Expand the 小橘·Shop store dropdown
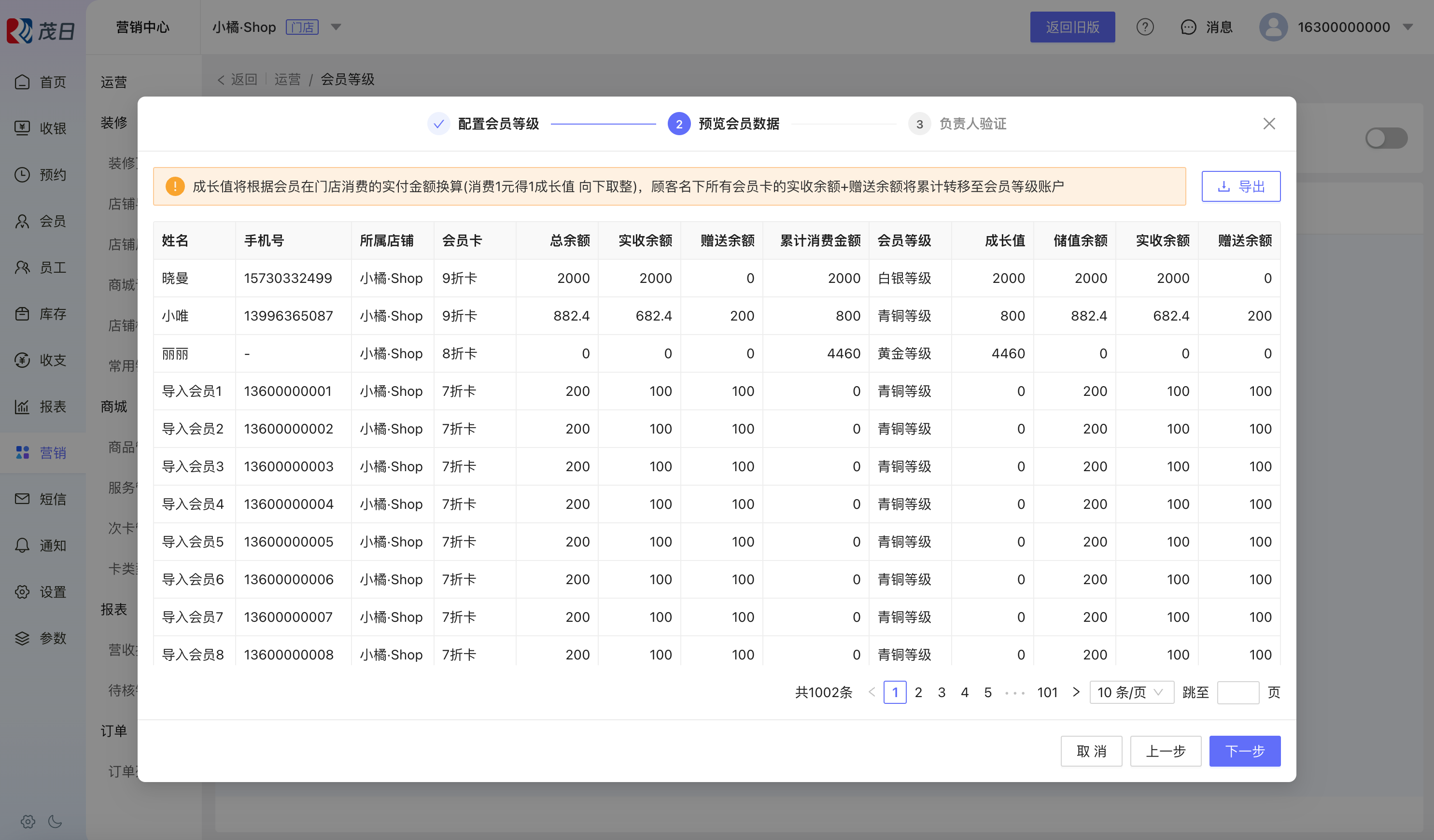Image resolution: width=1434 pixels, height=840 pixels. tap(336, 27)
